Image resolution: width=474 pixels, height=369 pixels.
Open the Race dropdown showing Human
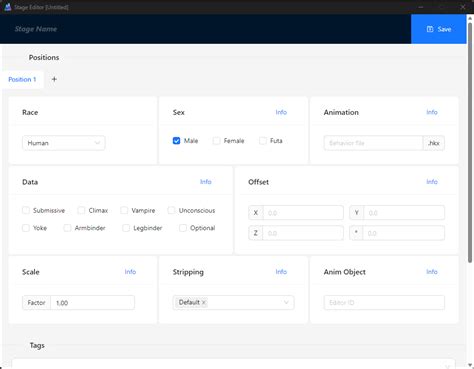point(64,143)
